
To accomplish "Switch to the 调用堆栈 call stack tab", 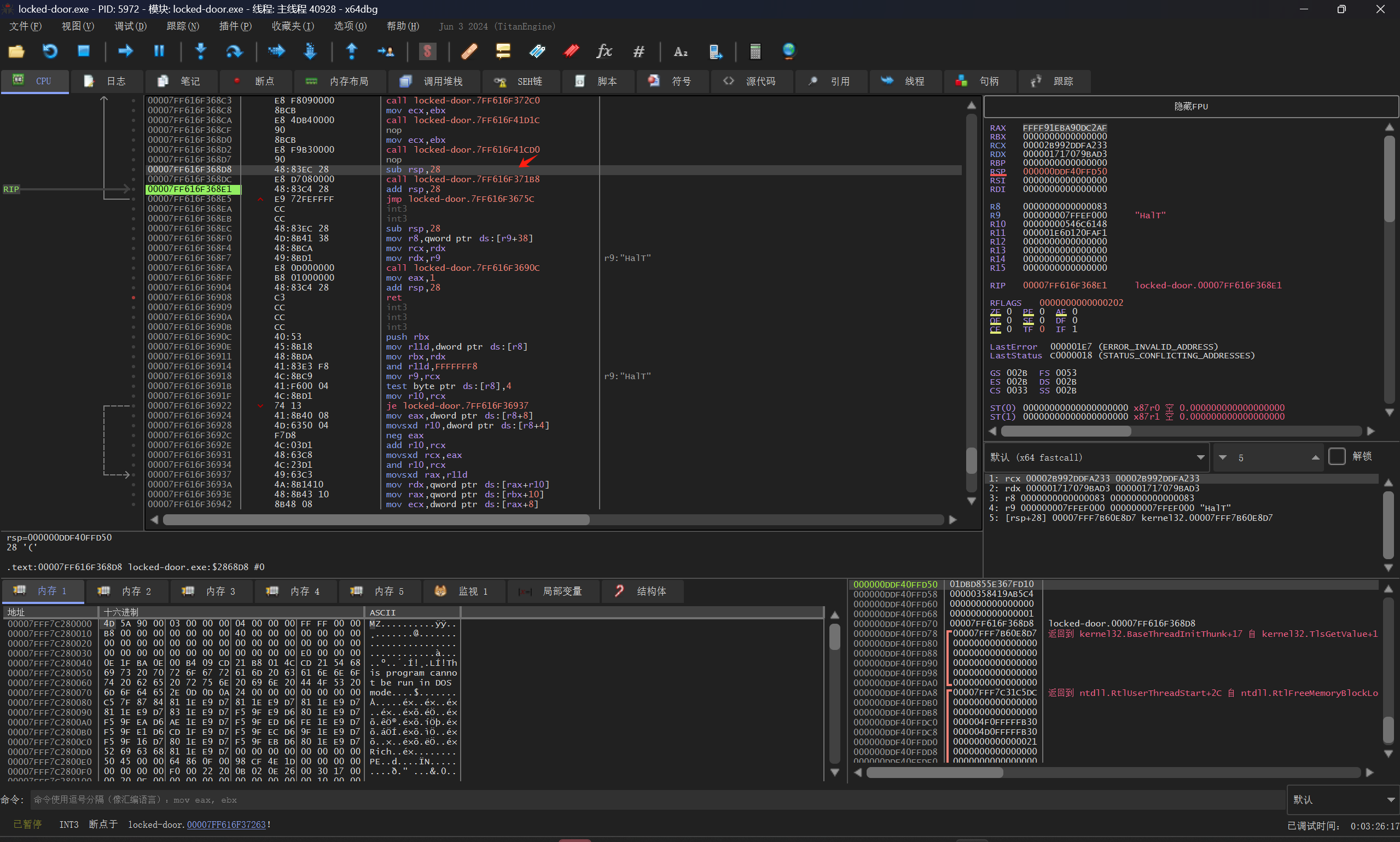I will pyautogui.click(x=434, y=81).
